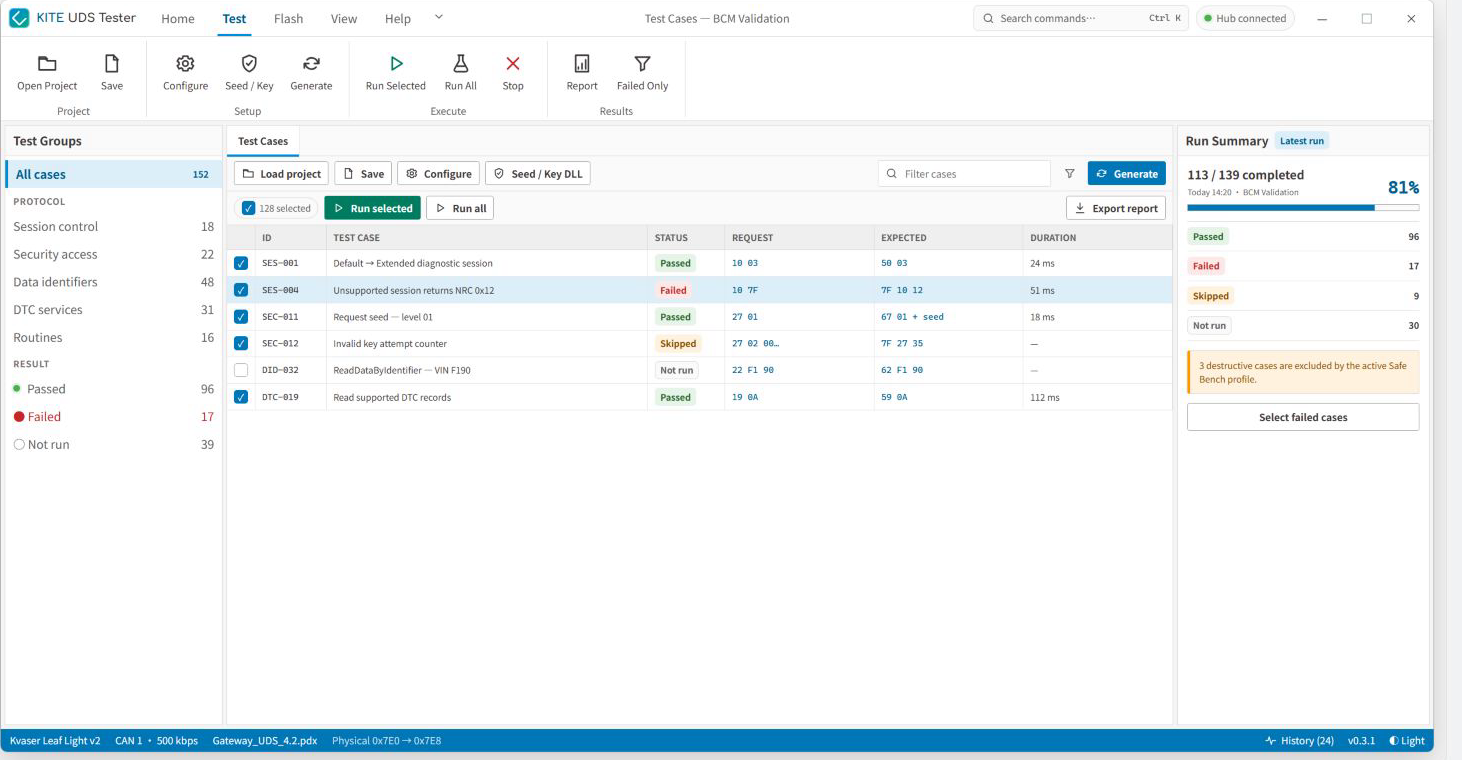Screen dimensions: 1462x760
Task: Open Report icon in Results group
Action: click(x=582, y=64)
